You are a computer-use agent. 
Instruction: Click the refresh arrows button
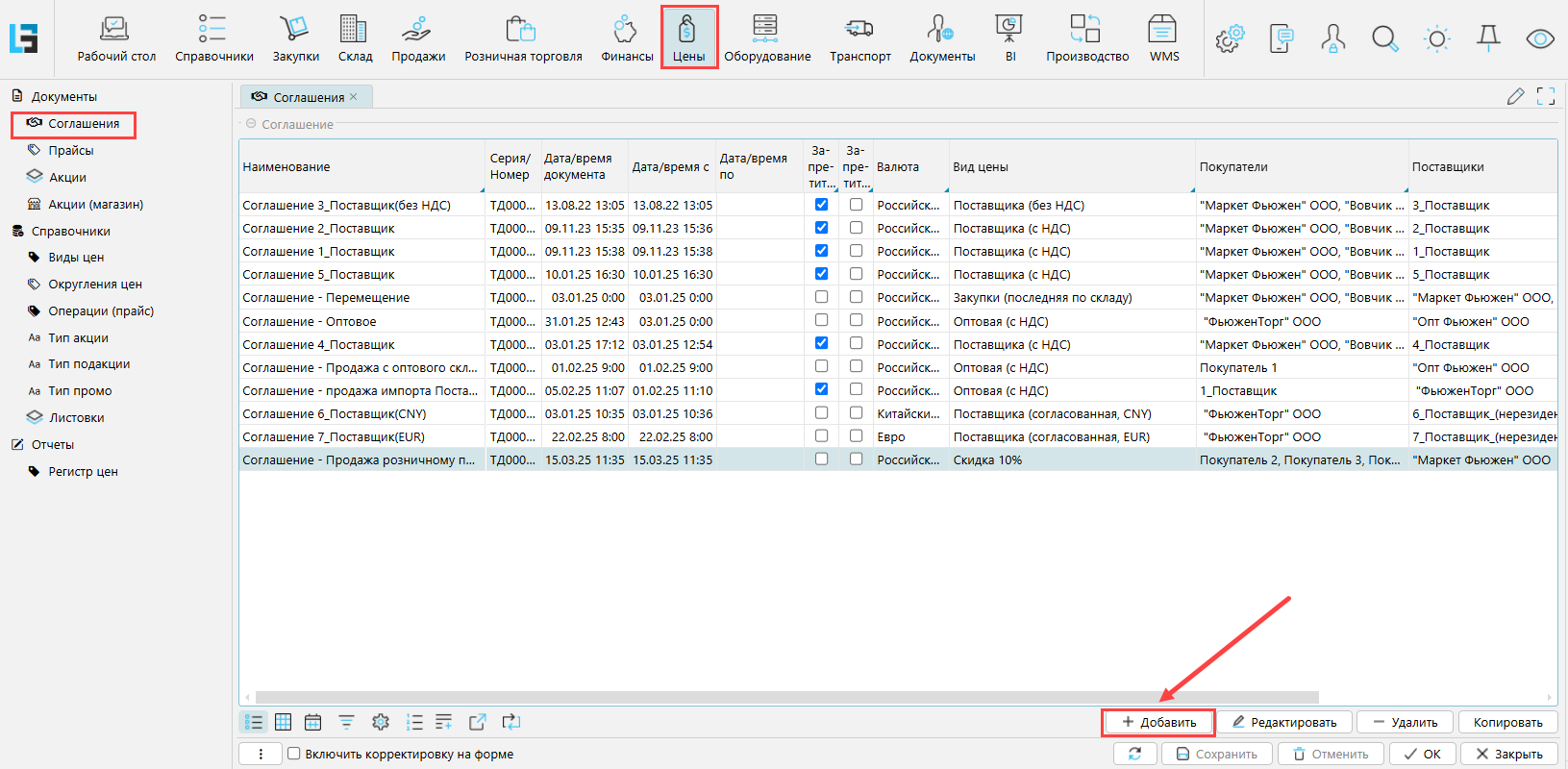1135,754
